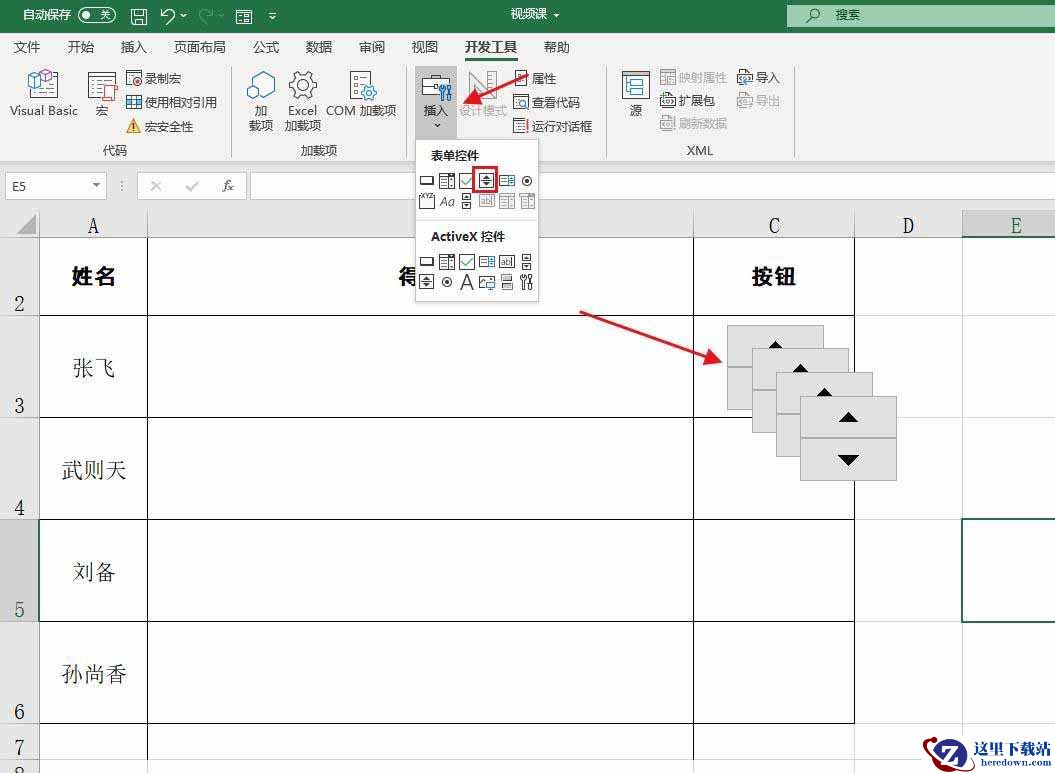The height and width of the screenshot is (773, 1055).
Task: Insert form control Check Box
Action: [x=466, y=181]
